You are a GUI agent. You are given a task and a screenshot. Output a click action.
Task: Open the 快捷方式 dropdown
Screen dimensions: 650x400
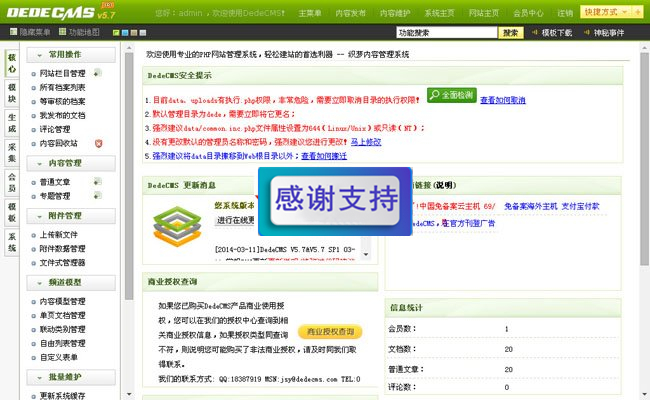tap(606, 12)
